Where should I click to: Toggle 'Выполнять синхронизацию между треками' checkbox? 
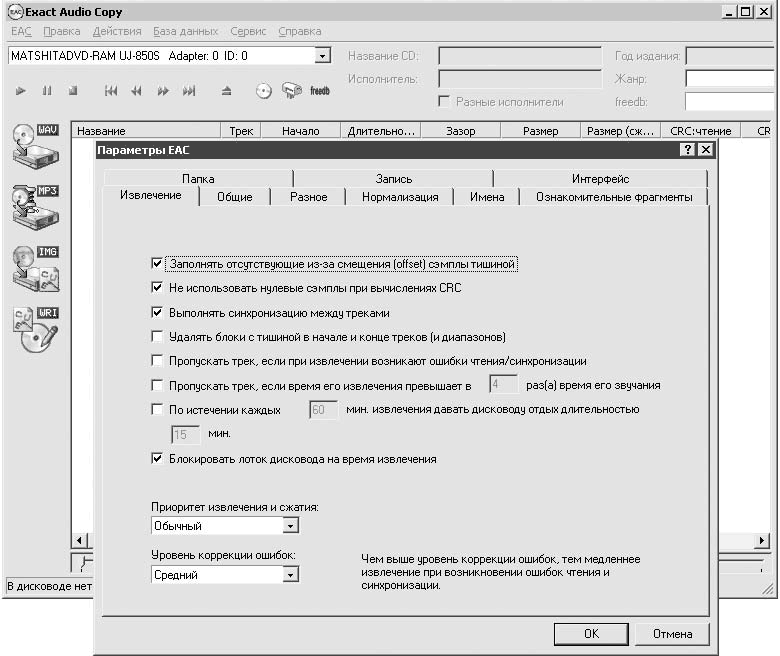(x=157, y=312)
